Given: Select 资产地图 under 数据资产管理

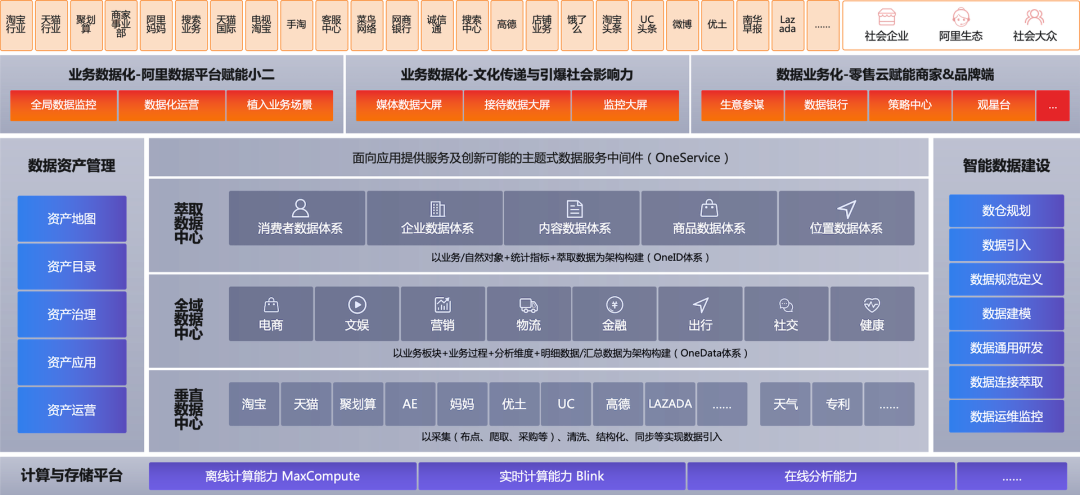Looking at the screenshot, I should pyautogui.click(x=72, y=219).
